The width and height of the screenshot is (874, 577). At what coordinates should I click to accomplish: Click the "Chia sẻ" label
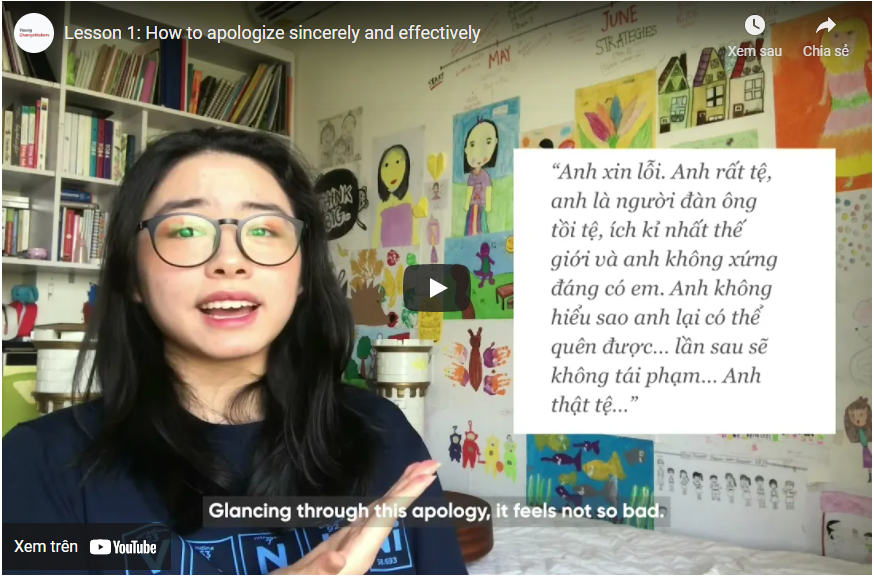click(826, 51)
